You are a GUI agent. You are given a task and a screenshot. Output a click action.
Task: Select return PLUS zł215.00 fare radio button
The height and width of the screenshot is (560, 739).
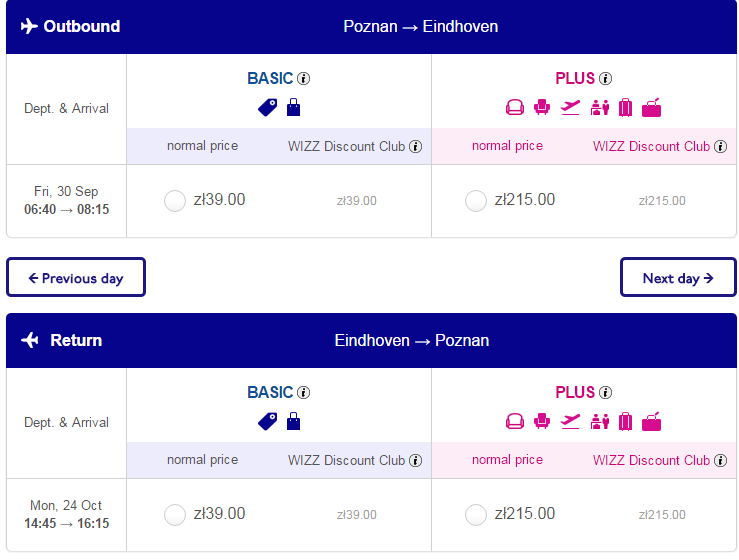476,515
